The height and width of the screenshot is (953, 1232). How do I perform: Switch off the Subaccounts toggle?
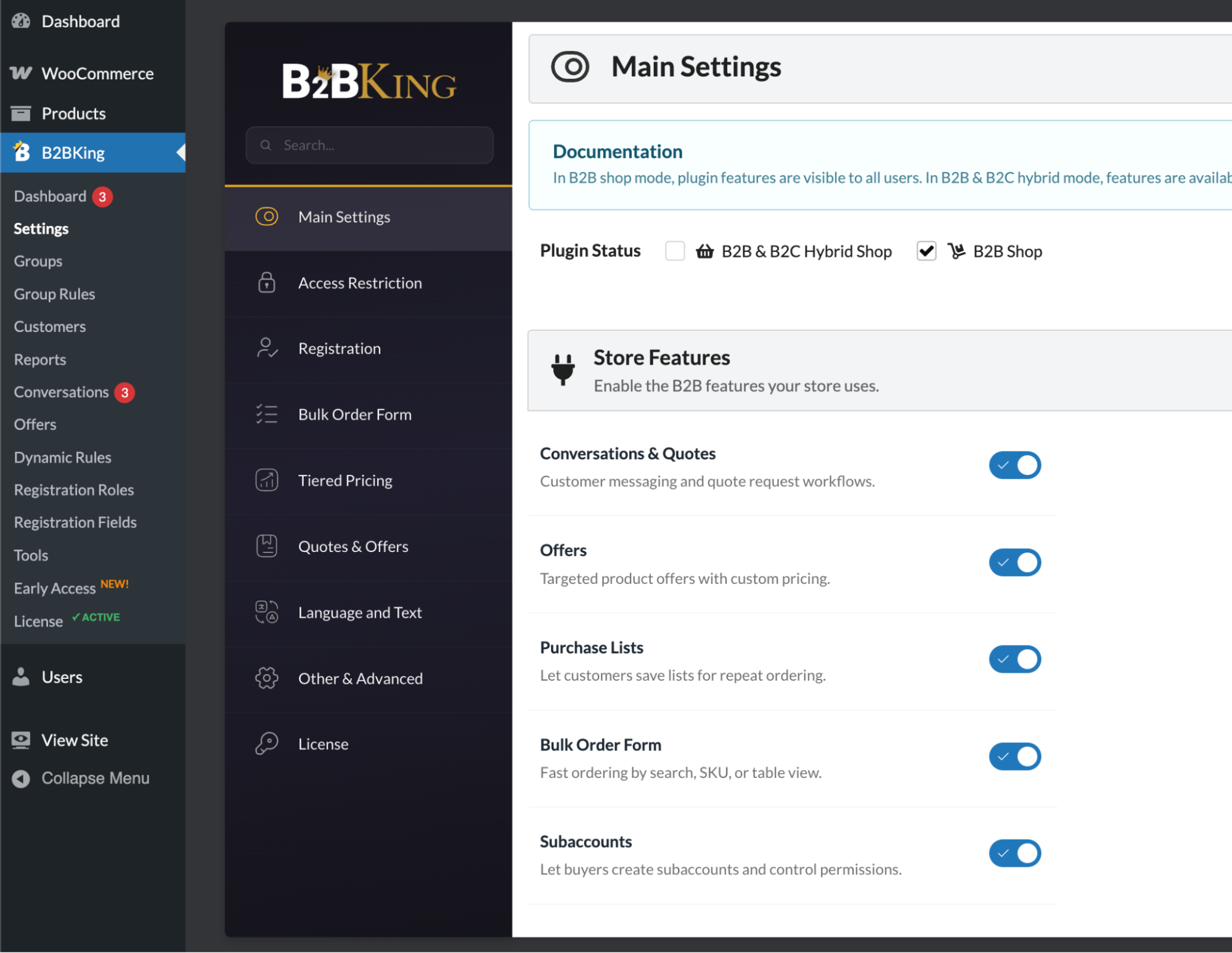click(x=1015, y=853)
